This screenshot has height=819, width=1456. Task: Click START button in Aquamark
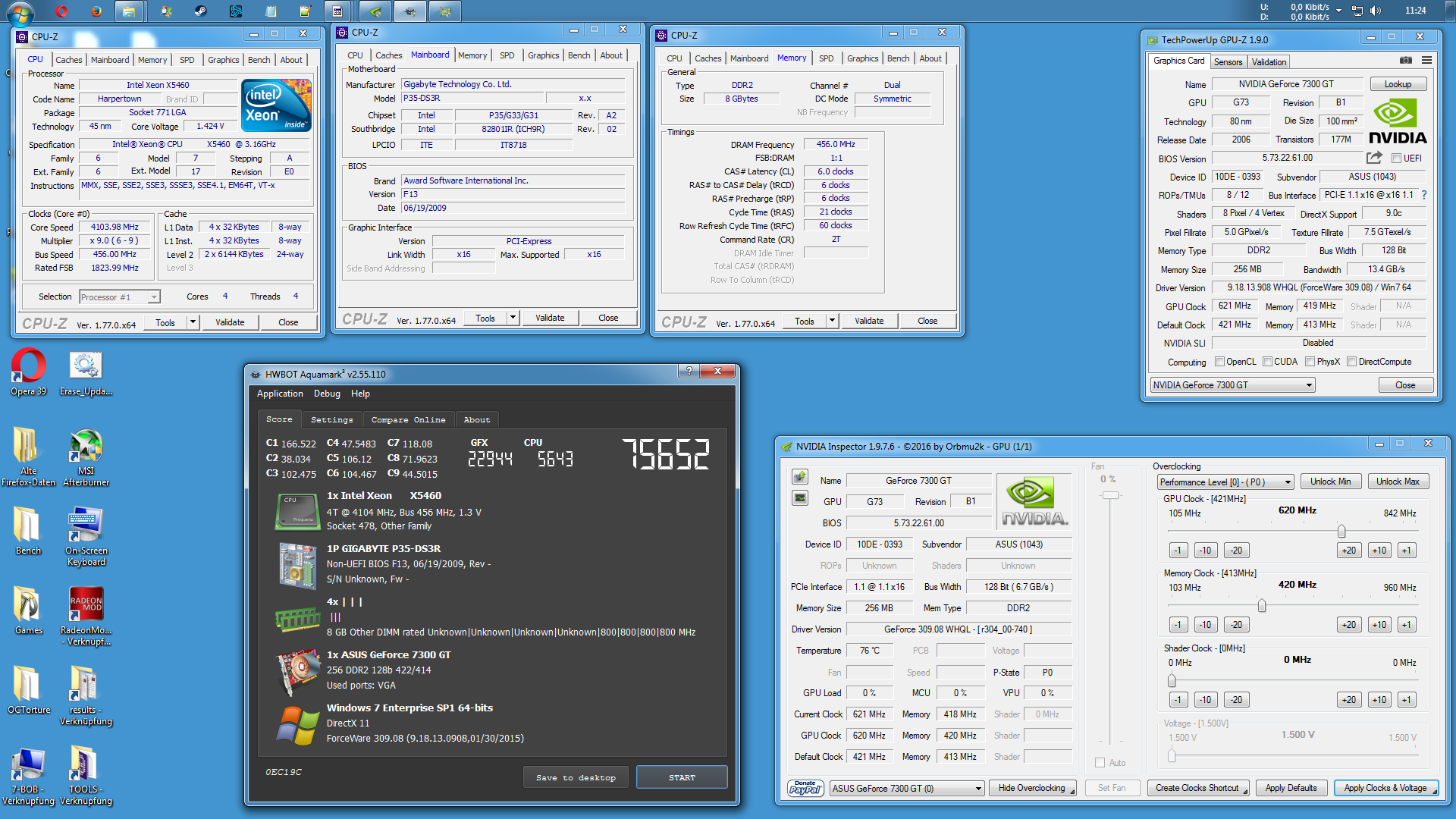682,777
